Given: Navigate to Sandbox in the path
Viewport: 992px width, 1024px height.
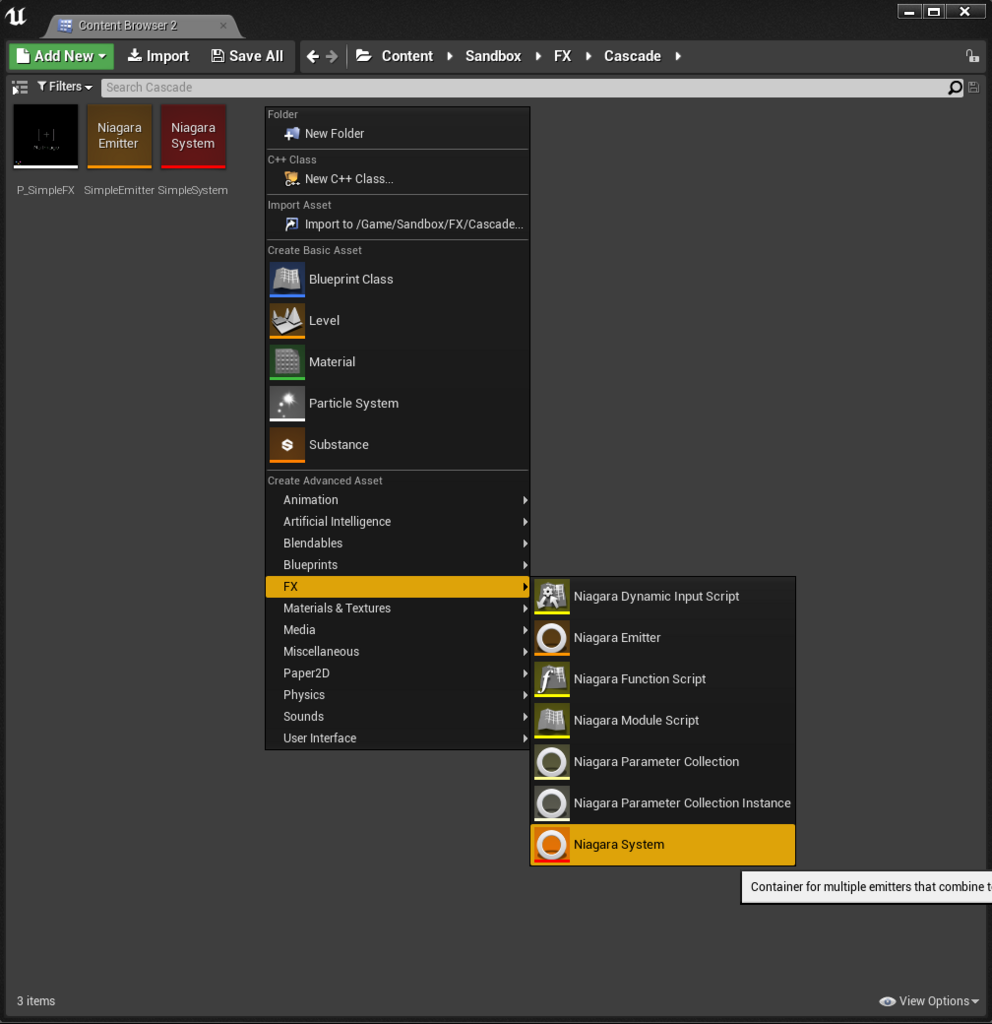Looking at the screenshot, I should [493, 56].
